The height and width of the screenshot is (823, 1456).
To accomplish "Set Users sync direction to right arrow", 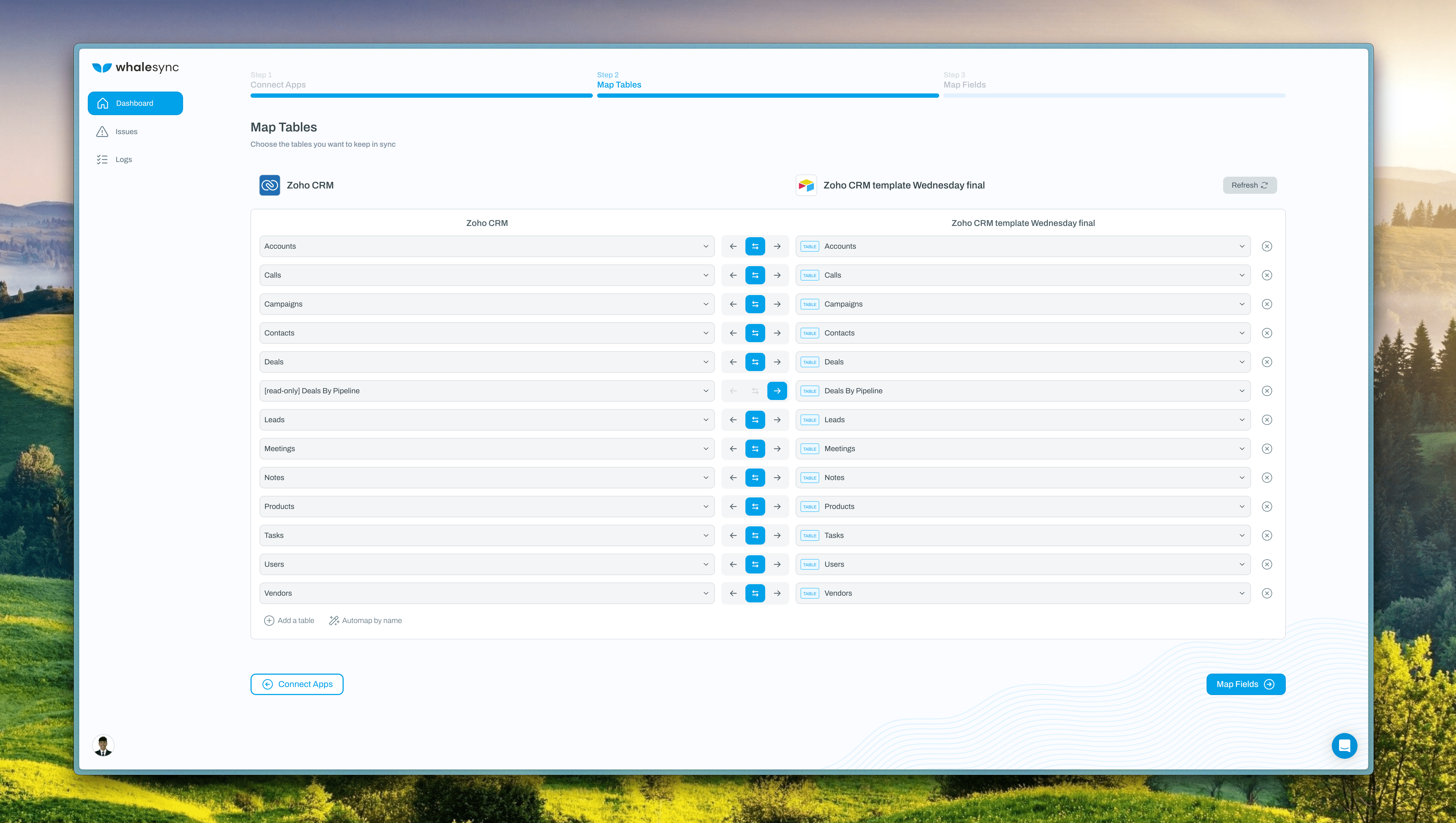I will 777,564.
